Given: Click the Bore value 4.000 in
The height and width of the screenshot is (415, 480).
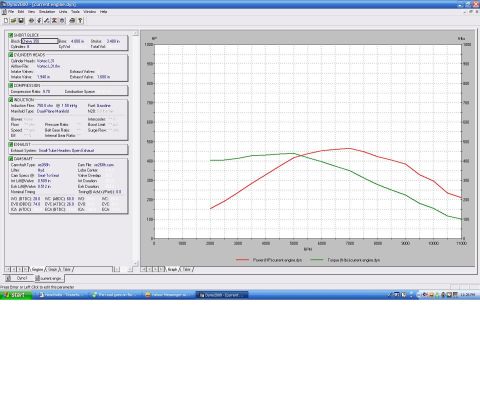Looking at the screenshot, I should [x=77, y=41].
